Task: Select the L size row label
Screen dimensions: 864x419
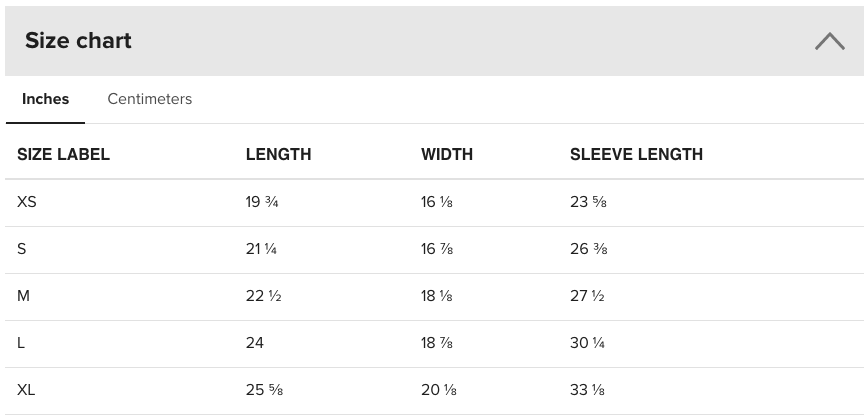Action: coord(22,343)
